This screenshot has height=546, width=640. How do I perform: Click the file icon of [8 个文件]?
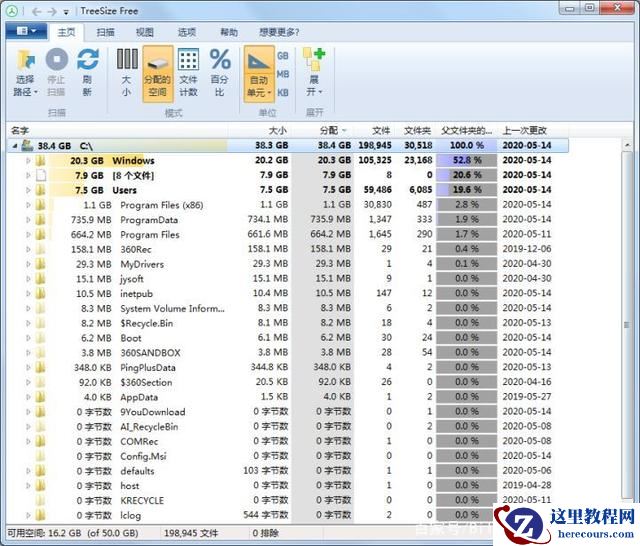click(x=41, y=175)
